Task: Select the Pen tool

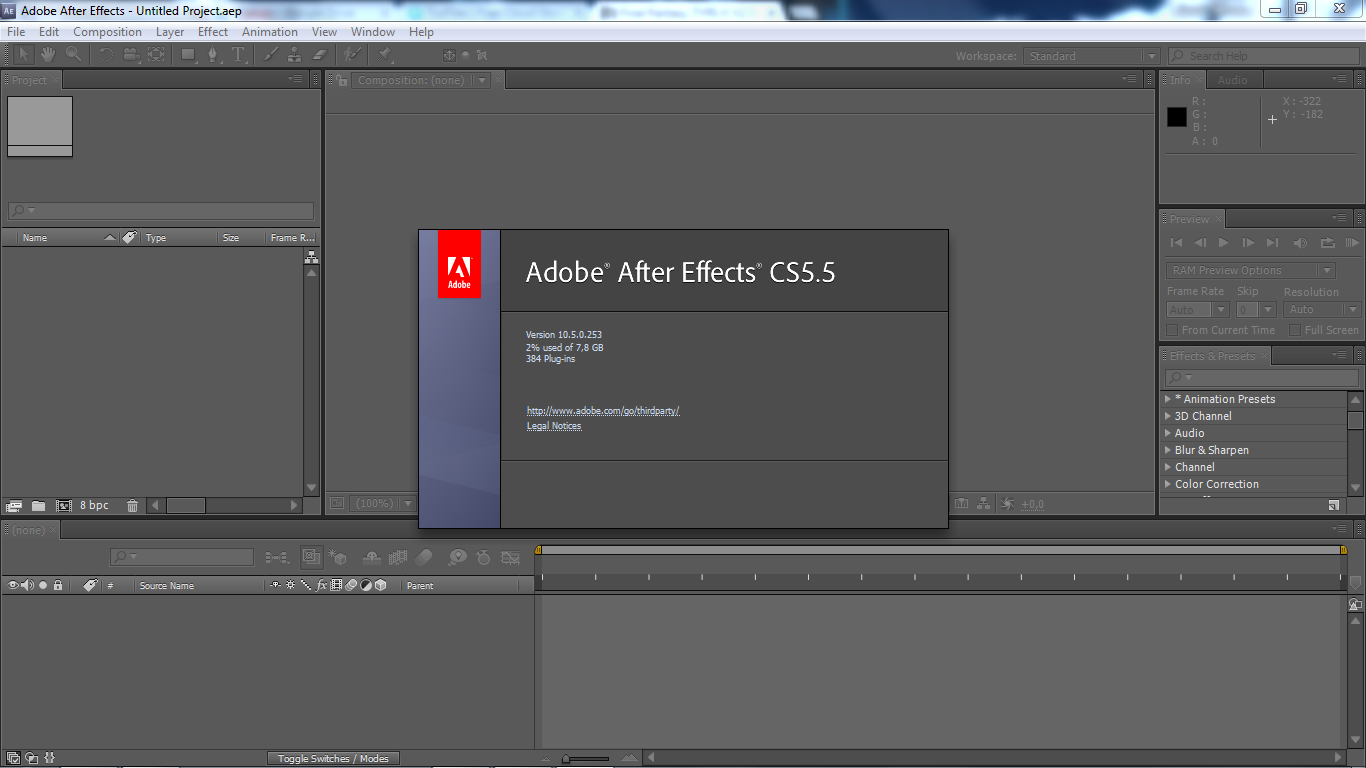Action: coord(213,55)
